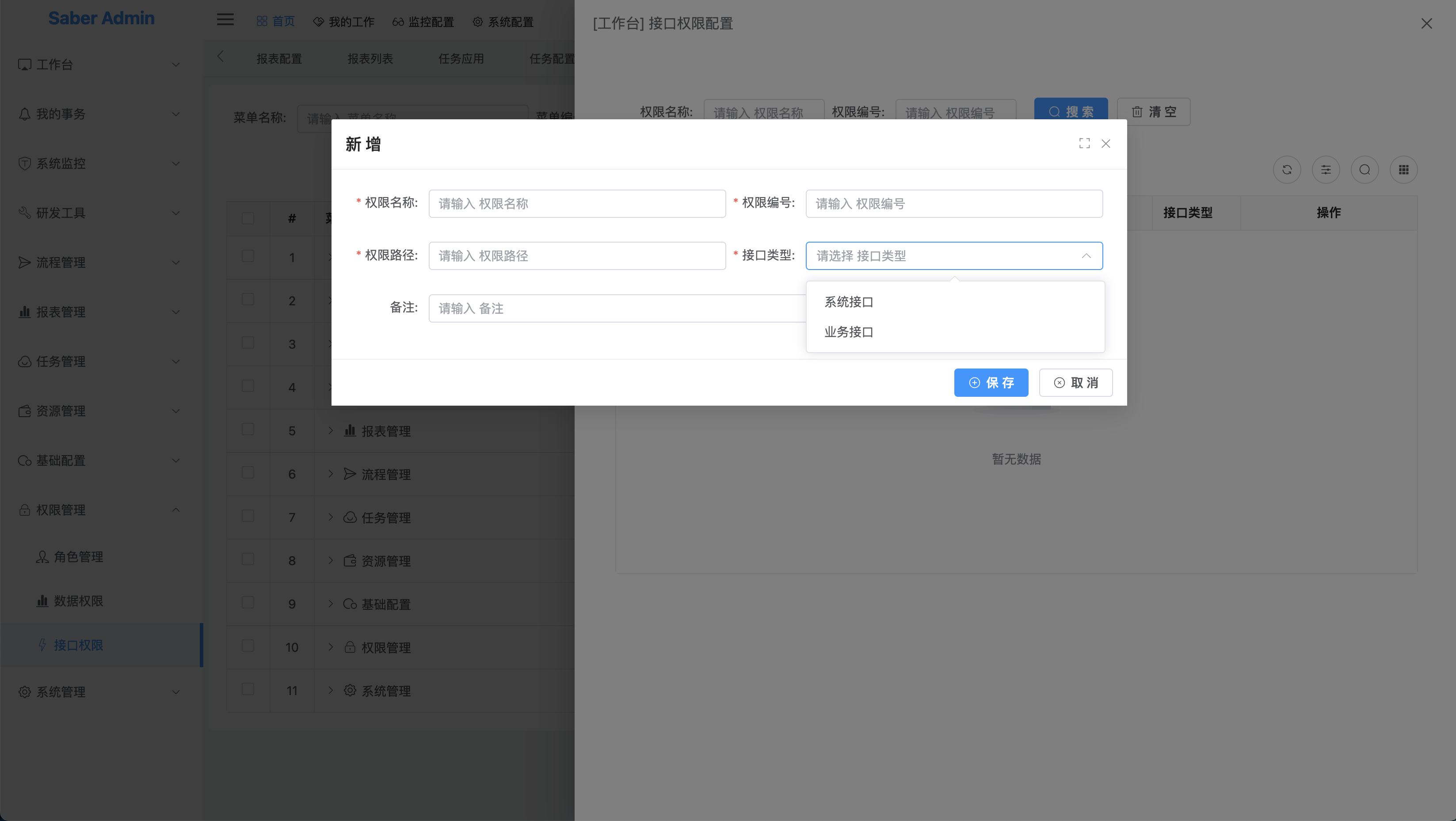
Task: Toggle fullscreen for the 新增 dialog
Action: pyautogui.click(x=1084, y=144)
